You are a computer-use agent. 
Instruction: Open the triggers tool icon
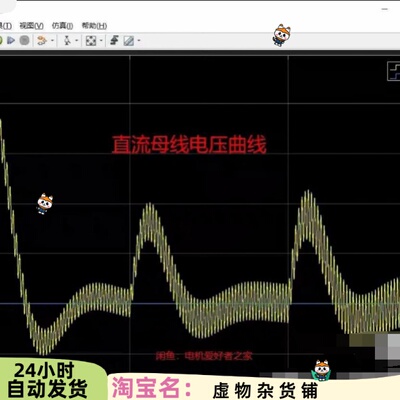click(x=115, y=40)
